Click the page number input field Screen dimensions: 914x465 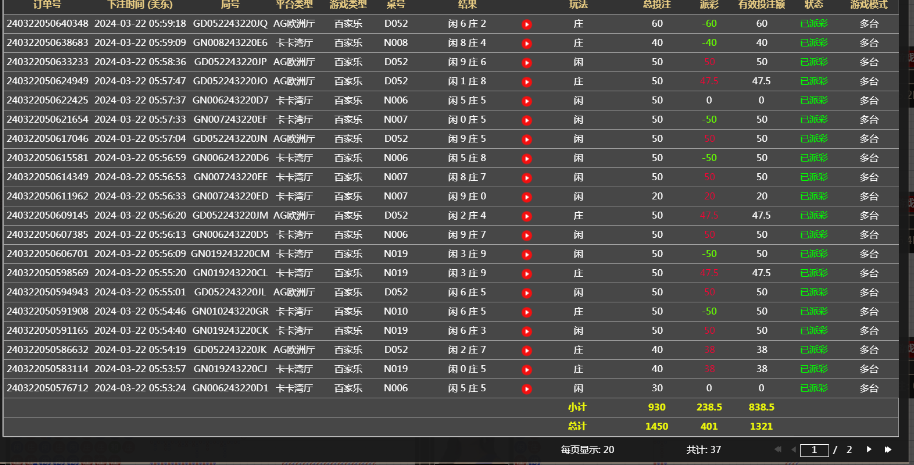(x=817, y=450)
